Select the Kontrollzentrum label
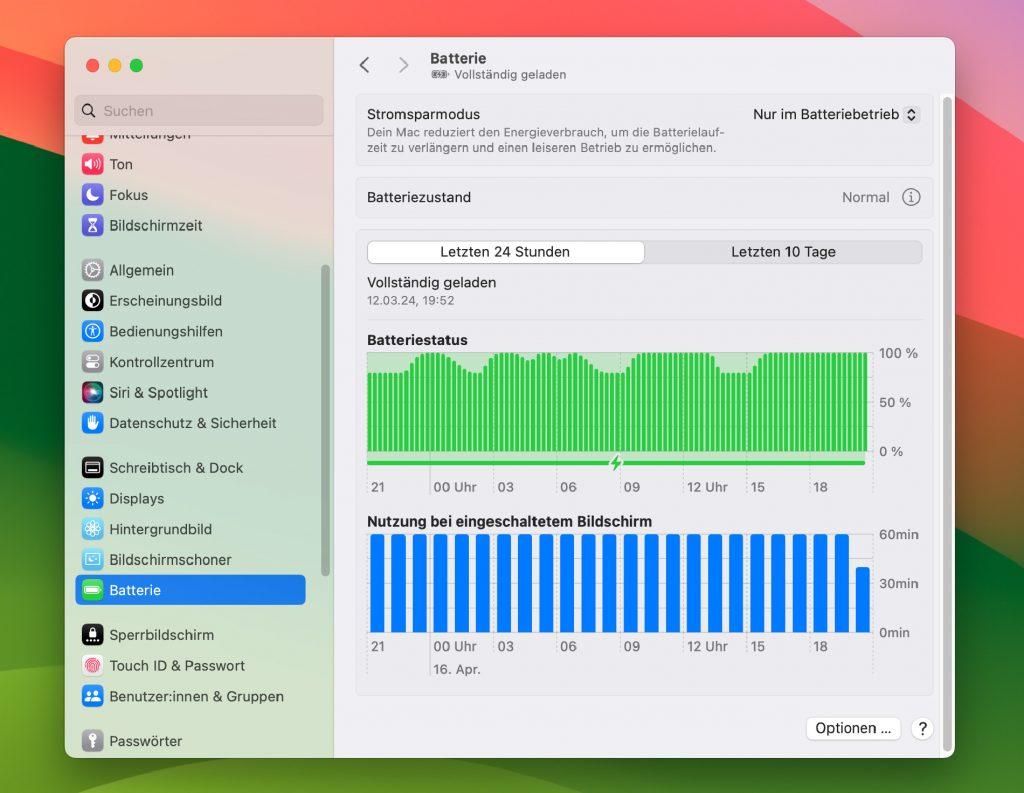Viewport: 1024px width, 793px height. [161, 363]
